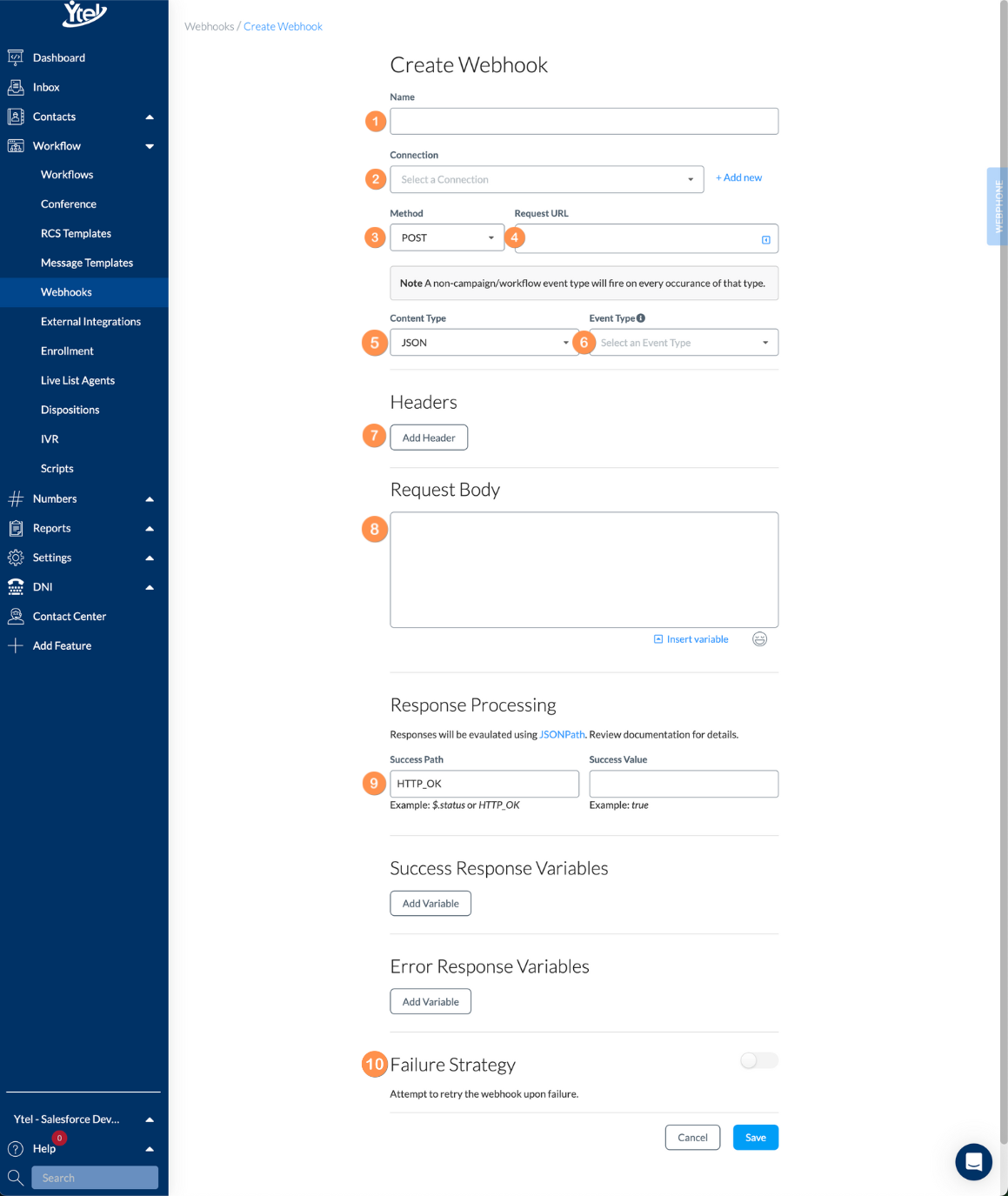The height and width of the screenshot is (1196, 1008).
Task: Expand the DNI section arrow
Action: pyautogui.click(x=150, y=587)
